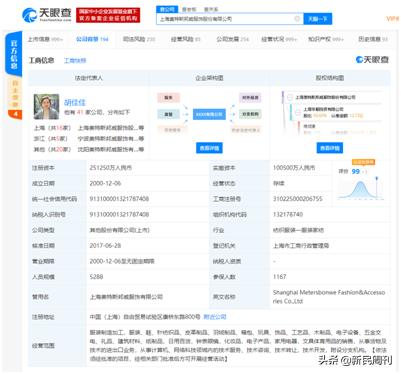Click the score distribution curve chart
The width and height of the screenshot is (401, 374).
point(361,189)
